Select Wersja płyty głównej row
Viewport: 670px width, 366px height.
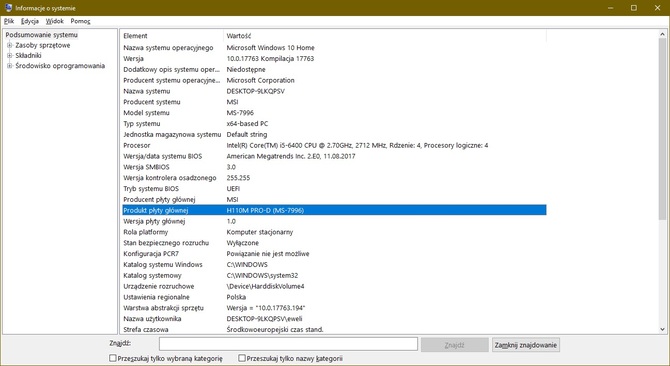point(334,221)
